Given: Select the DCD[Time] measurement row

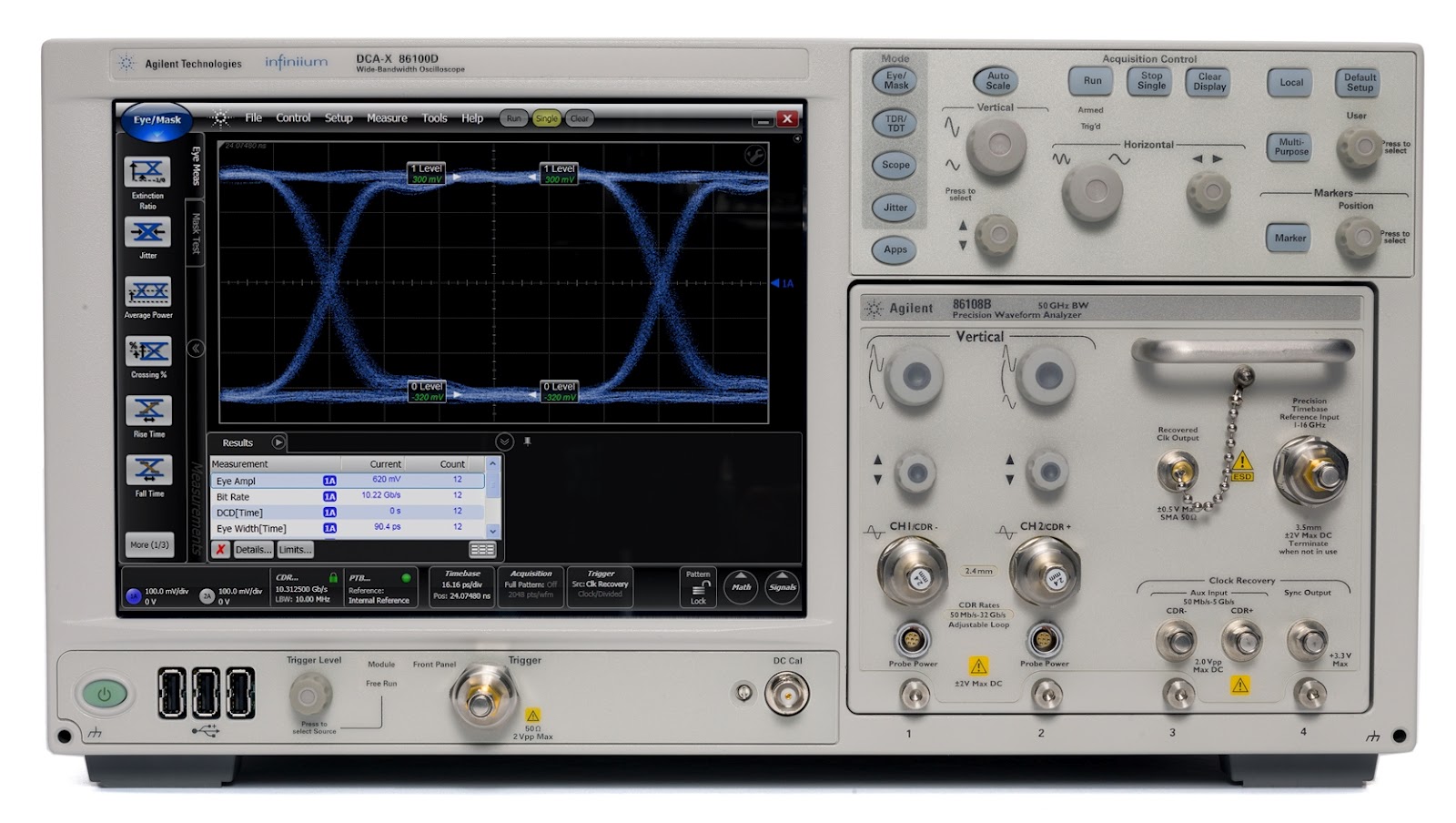Looking at the screenshot, I should coord(349,512).
